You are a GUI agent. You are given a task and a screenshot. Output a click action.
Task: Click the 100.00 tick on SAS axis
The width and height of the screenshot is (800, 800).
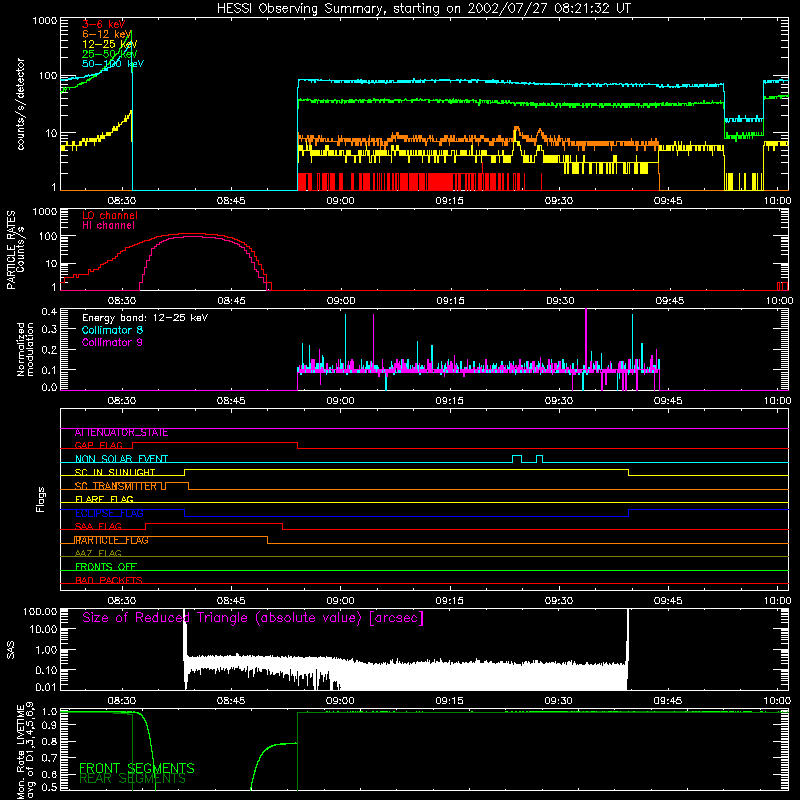[40, 612]
